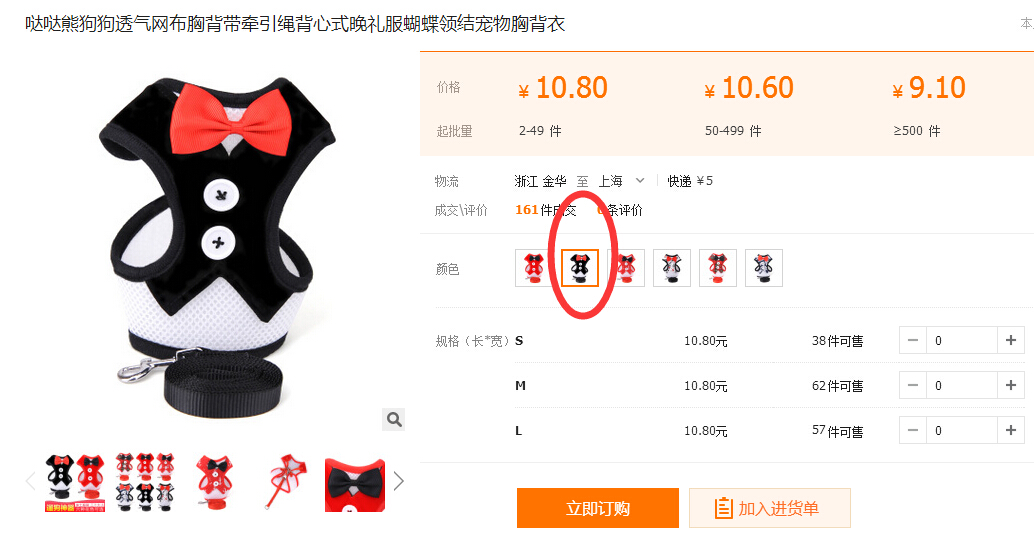Decrease size L quantity with minus
The image size is (1034, 538).
(x=913, y=430)
